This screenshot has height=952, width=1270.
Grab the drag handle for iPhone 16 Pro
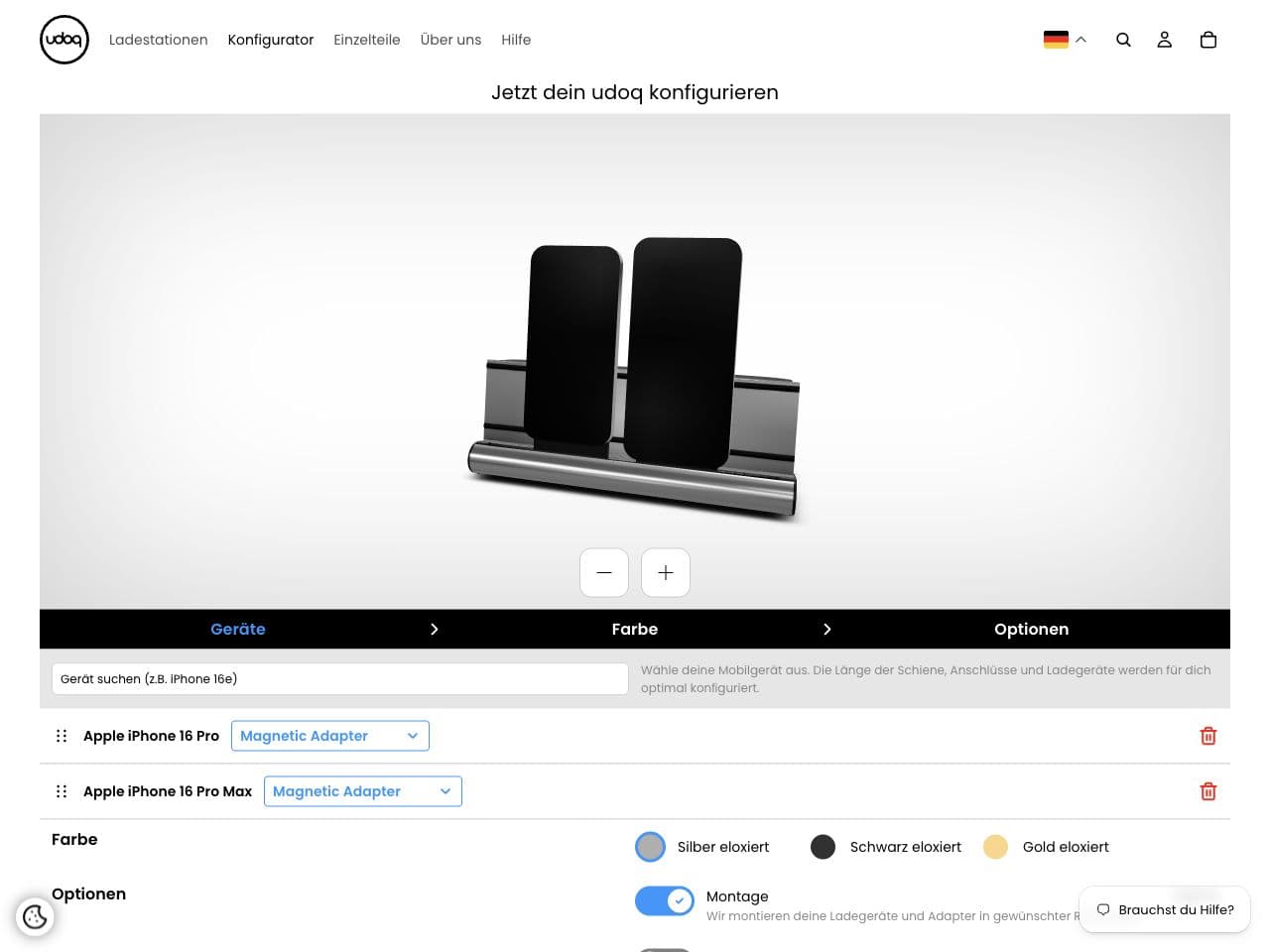tap(62, 736)
